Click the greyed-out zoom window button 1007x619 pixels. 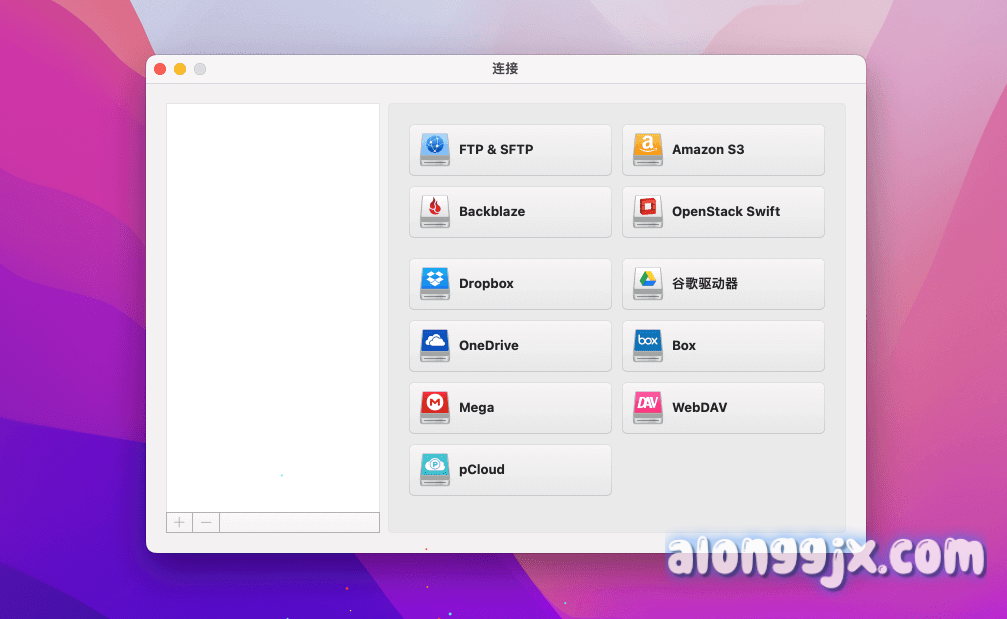click(x=200, y=69)
